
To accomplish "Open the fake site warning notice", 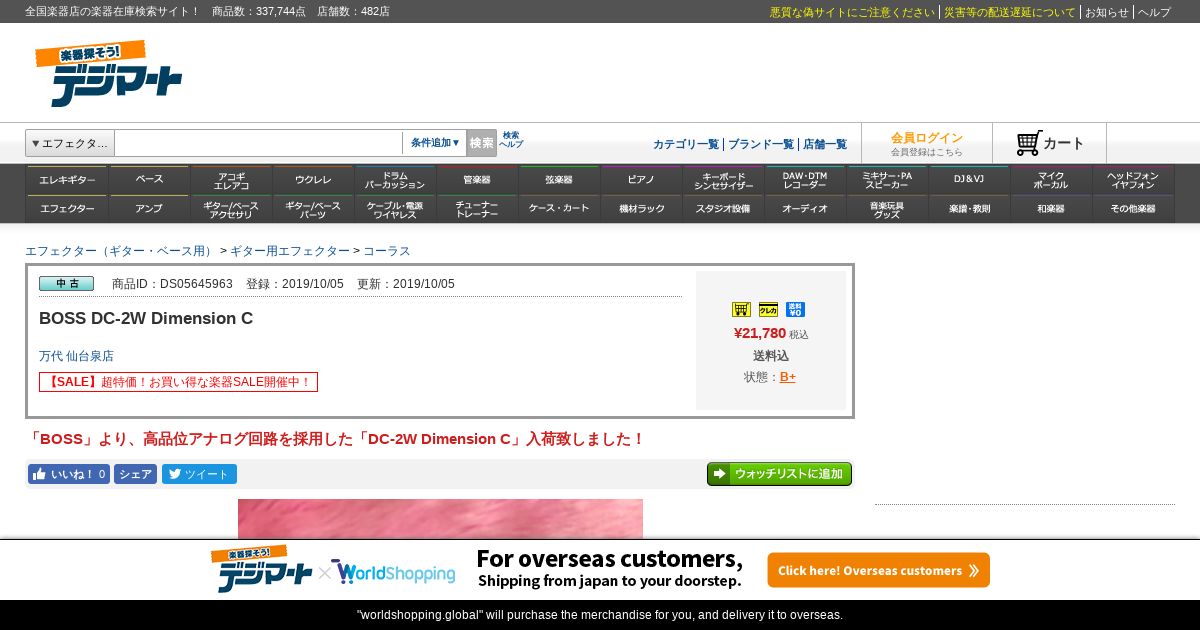I will click(852, 12).
